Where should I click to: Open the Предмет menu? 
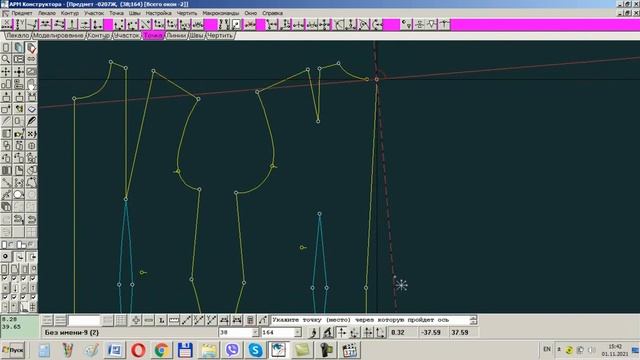point(21,13)
